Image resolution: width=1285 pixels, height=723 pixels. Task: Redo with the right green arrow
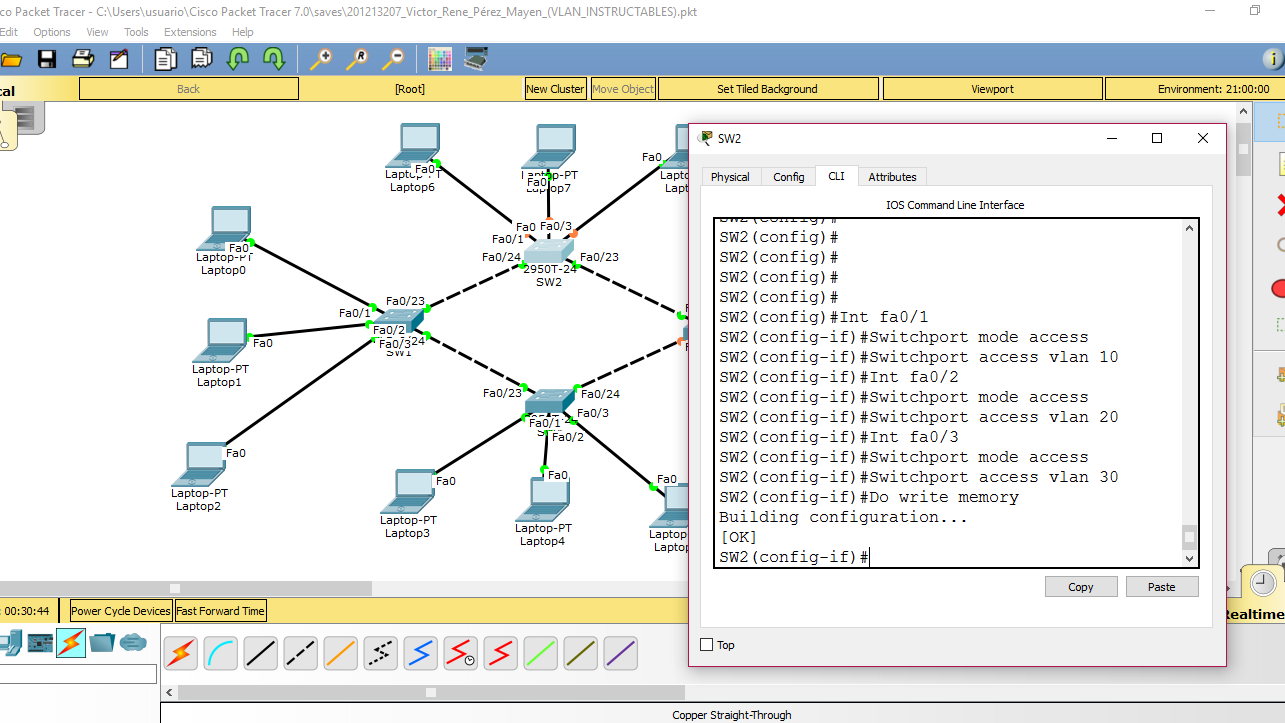pos(273,59)
